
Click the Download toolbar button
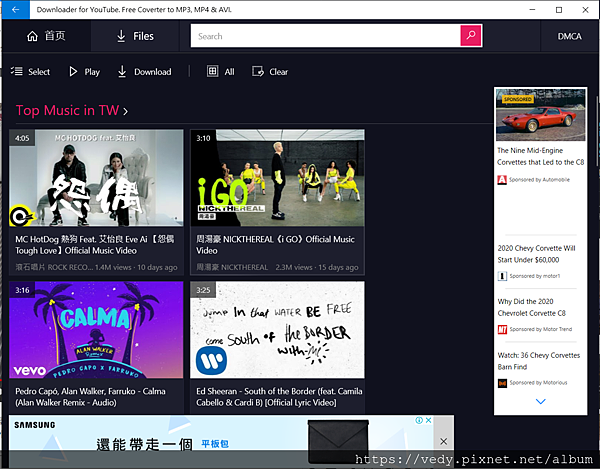pos(144,72)
